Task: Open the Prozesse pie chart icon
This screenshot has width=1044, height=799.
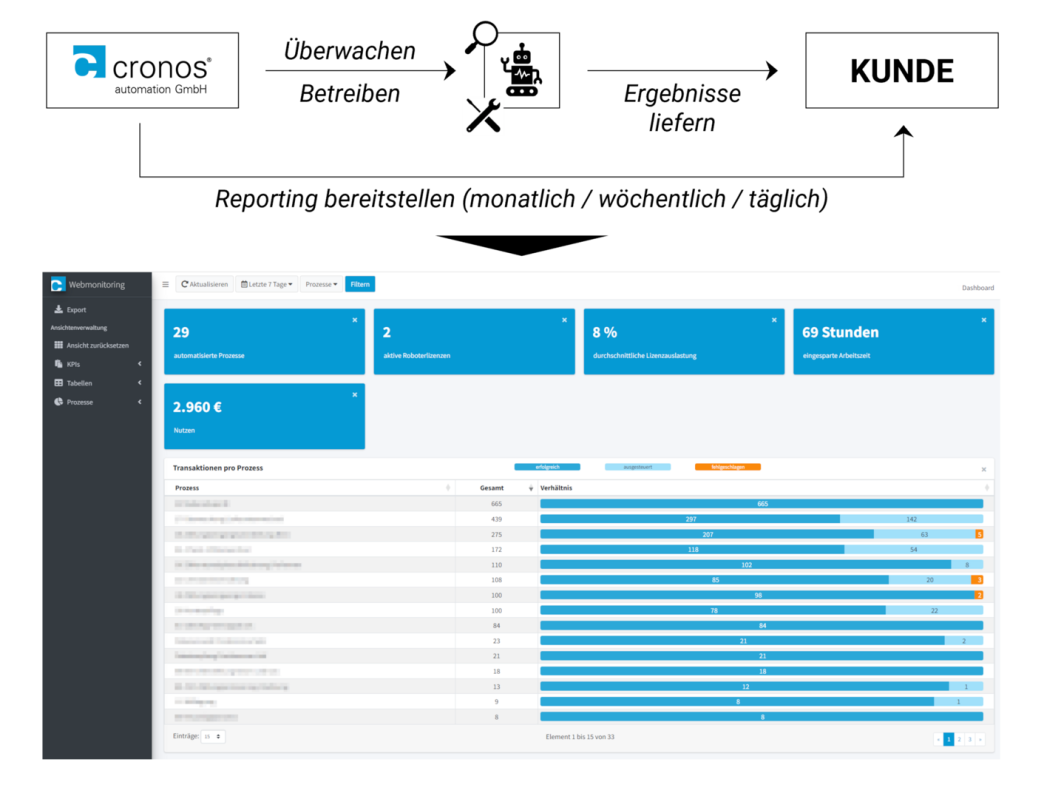Action: 58,402
